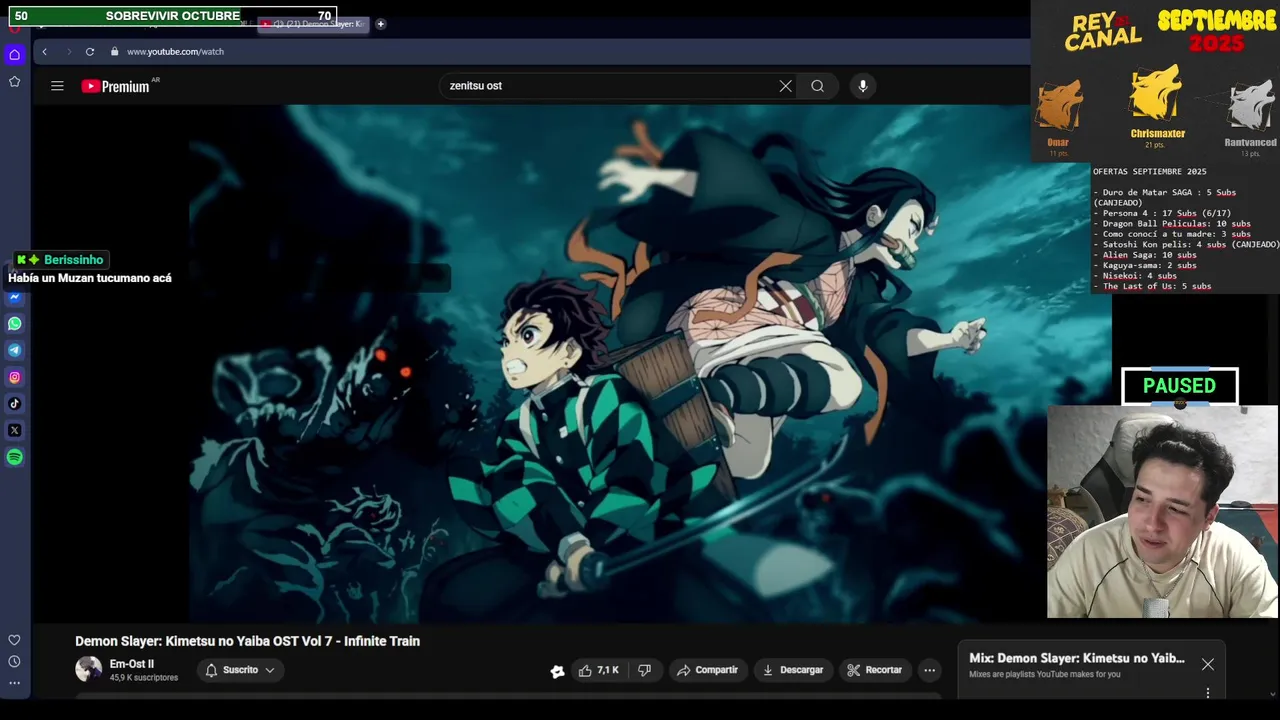This screenshot has height=720, width=1280.
Task: Click the page scrollbar down arrow
Action: coord(1273,694)
